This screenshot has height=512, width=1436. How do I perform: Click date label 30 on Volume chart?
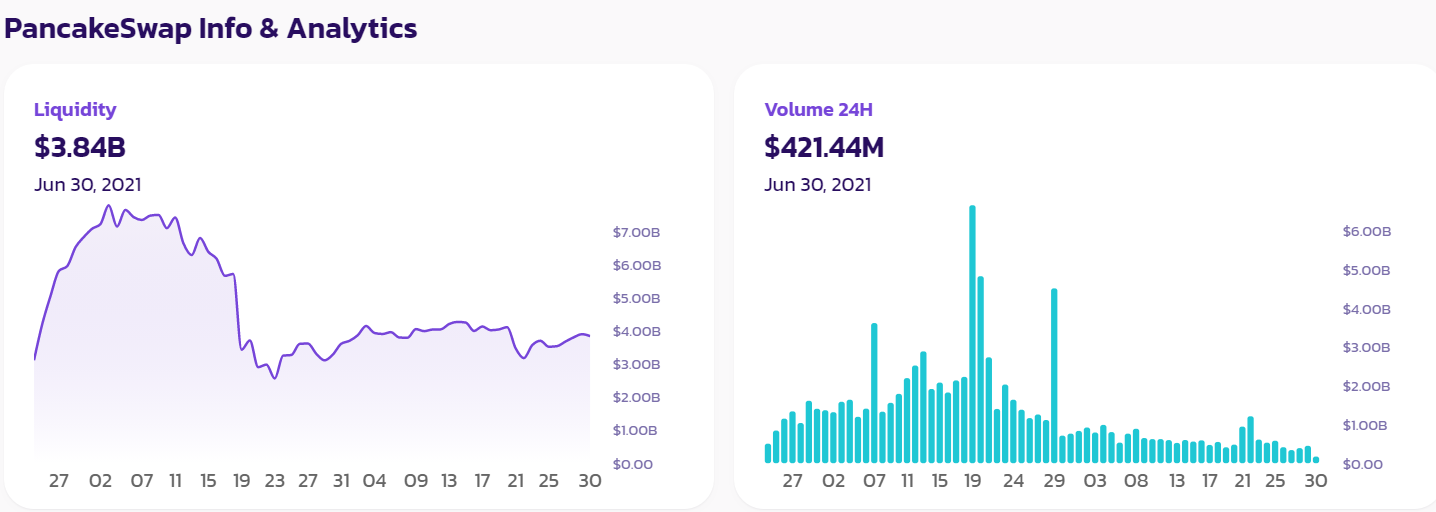pyautogui.click(x=1316, y=481)
